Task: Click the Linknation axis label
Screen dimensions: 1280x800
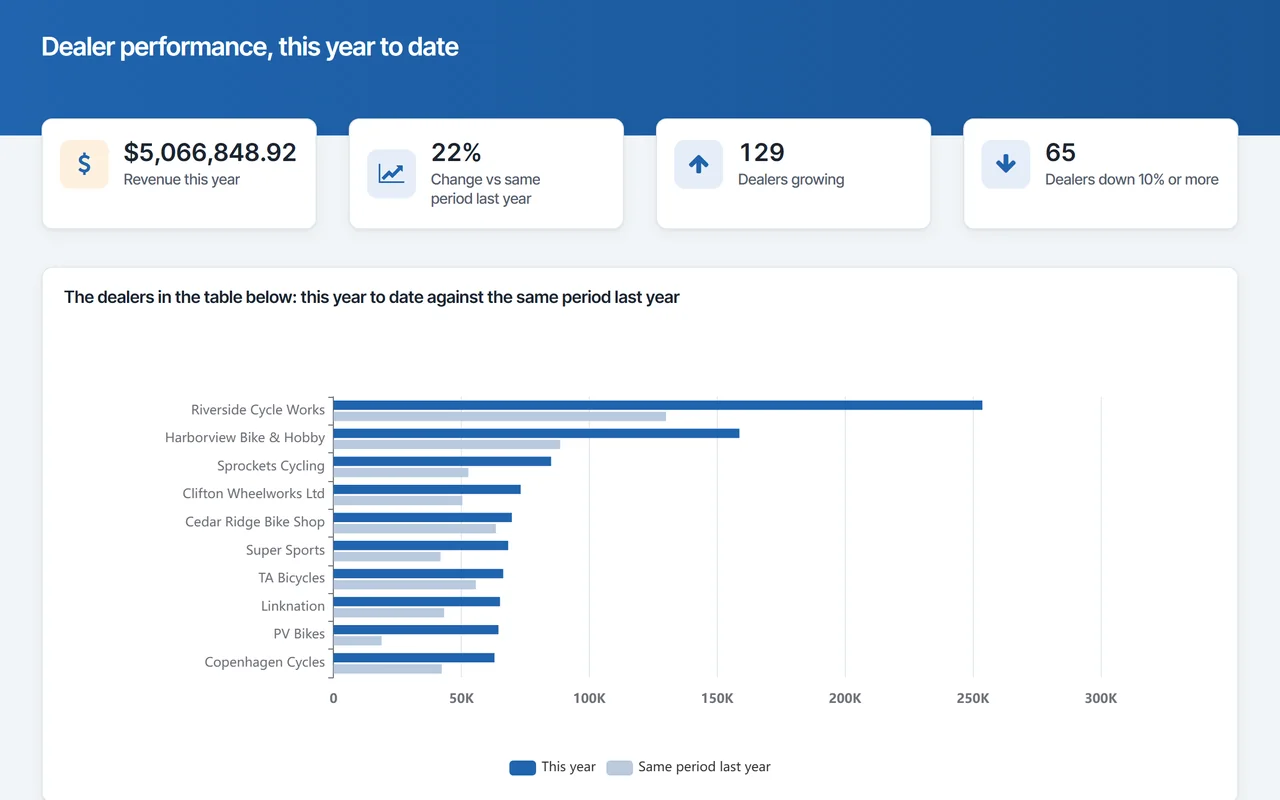Action: [x=293, y=606]
